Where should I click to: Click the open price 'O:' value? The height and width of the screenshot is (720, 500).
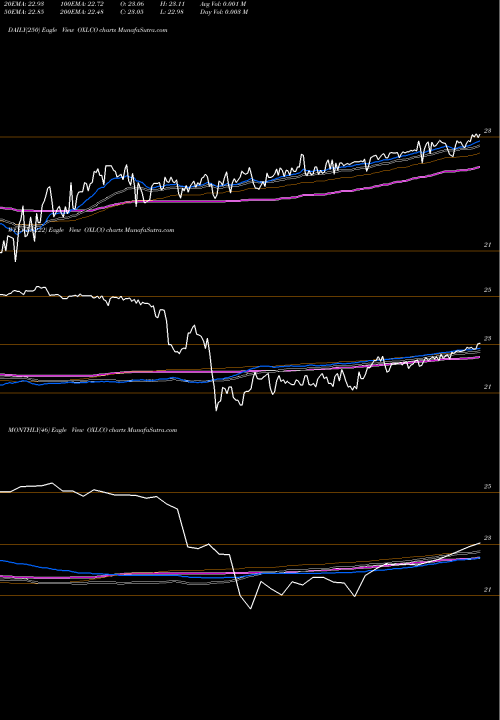click(x=132, y=4)
